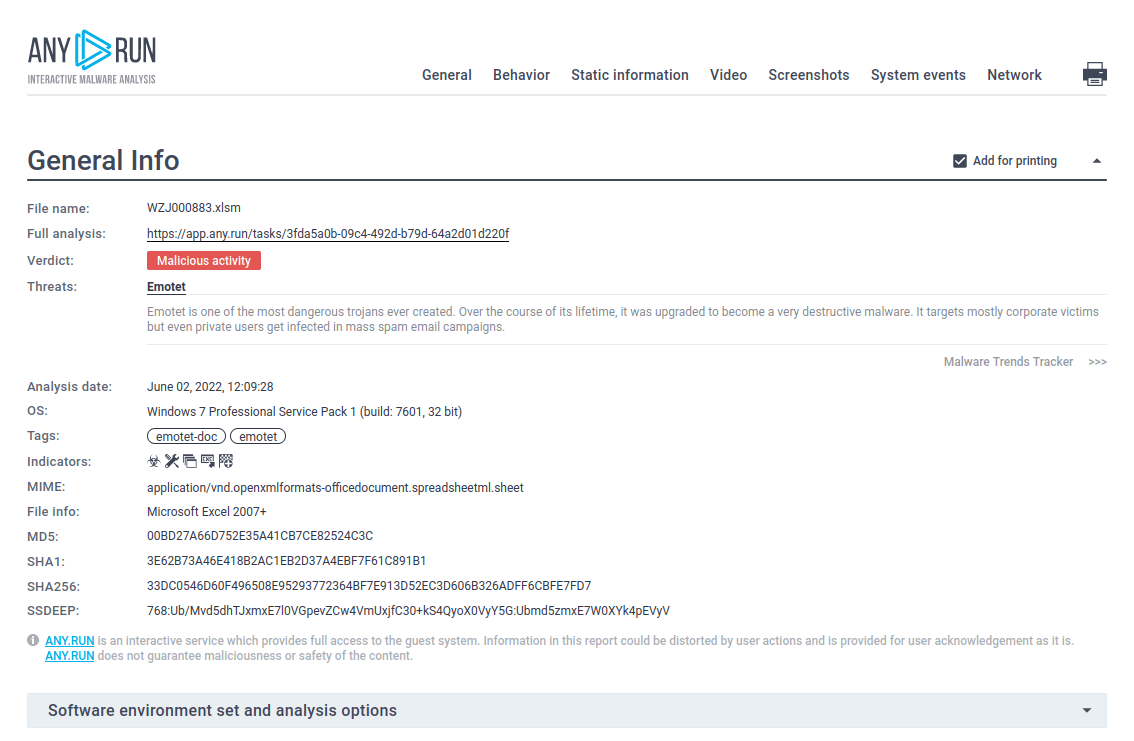Open the Malware Trends Tracker arrows link
Image resolution: width=1134 pixels, height=741 pixels.
[x=1098, y=362]
